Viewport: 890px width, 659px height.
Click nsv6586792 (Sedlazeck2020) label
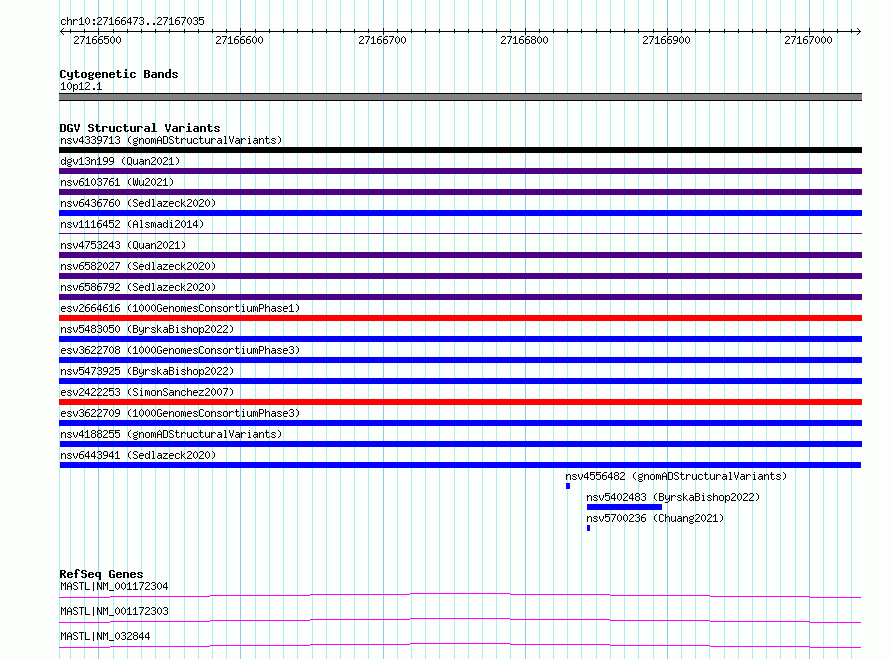click(138, 287)
